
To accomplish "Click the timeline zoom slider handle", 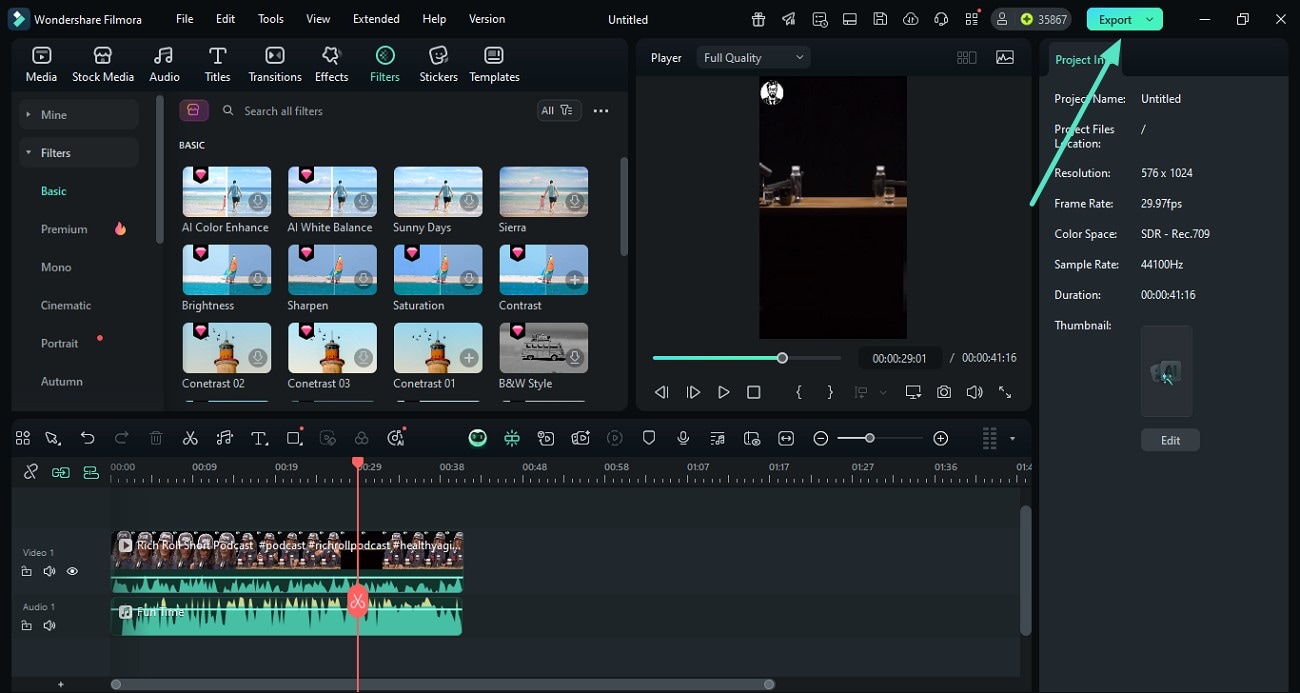I will pos(870,438).
